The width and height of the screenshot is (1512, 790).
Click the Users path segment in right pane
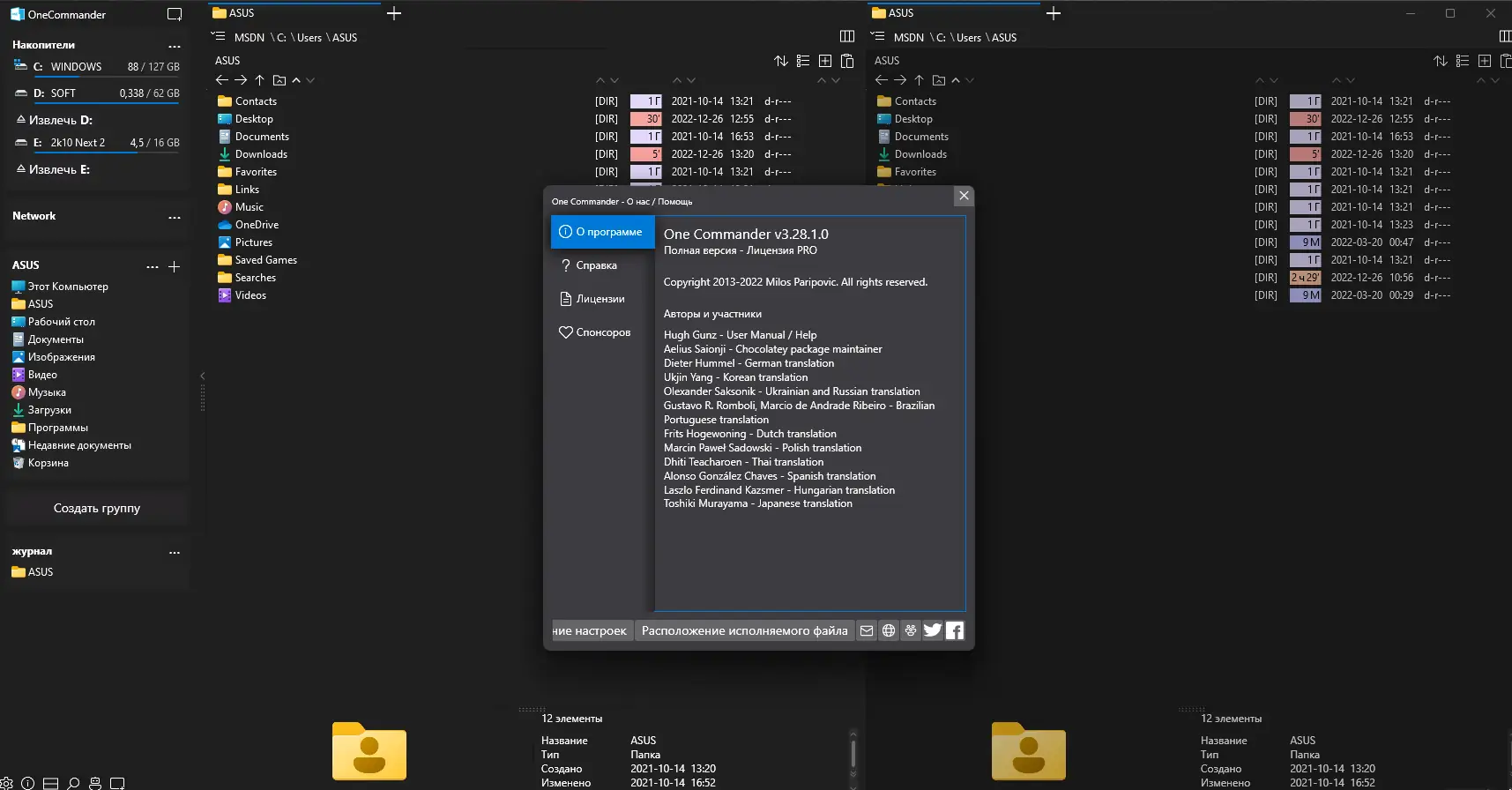click(x=969, y=37)
